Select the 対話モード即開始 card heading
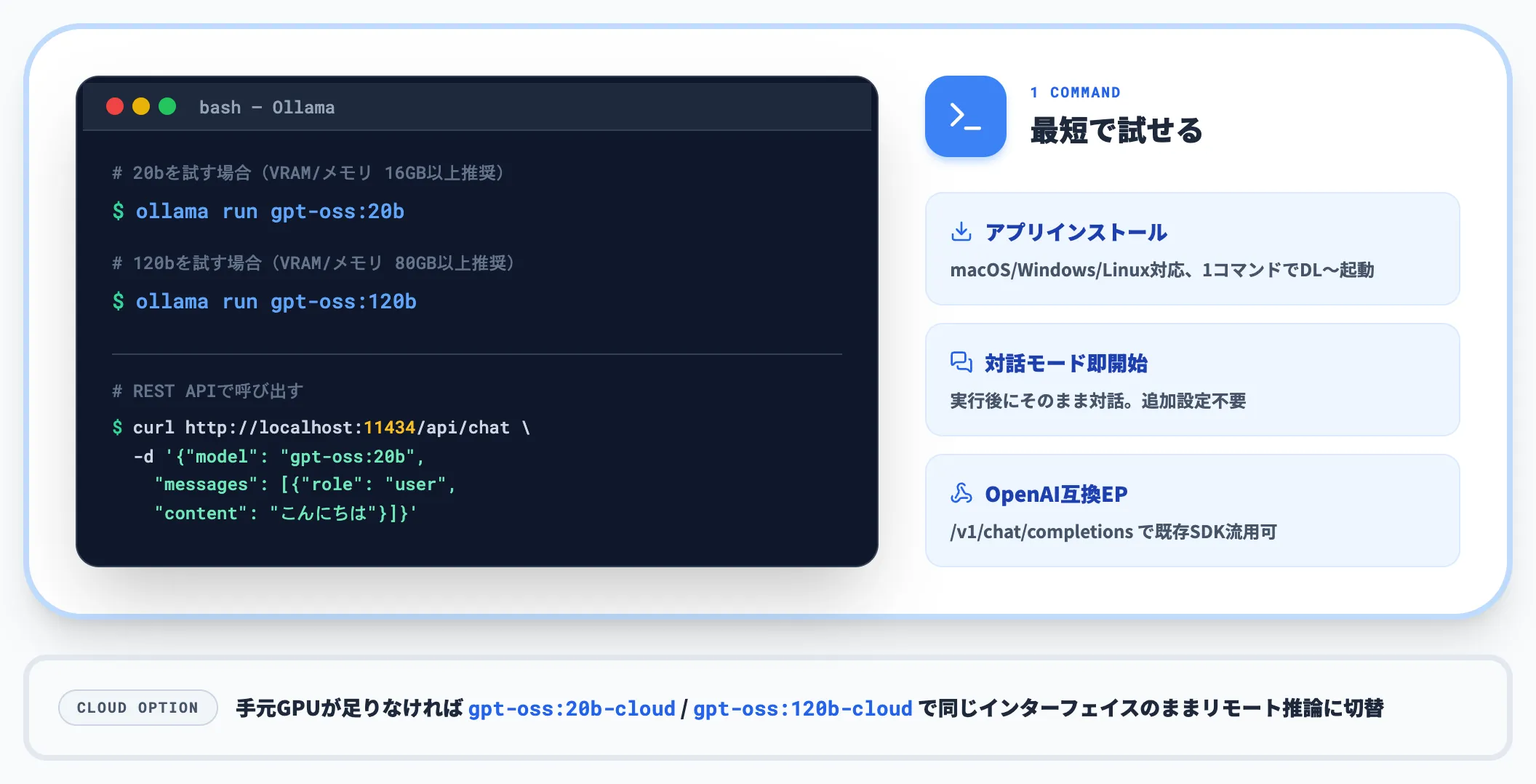Screen dimensions: 1536x784 tap(1066, 363)
